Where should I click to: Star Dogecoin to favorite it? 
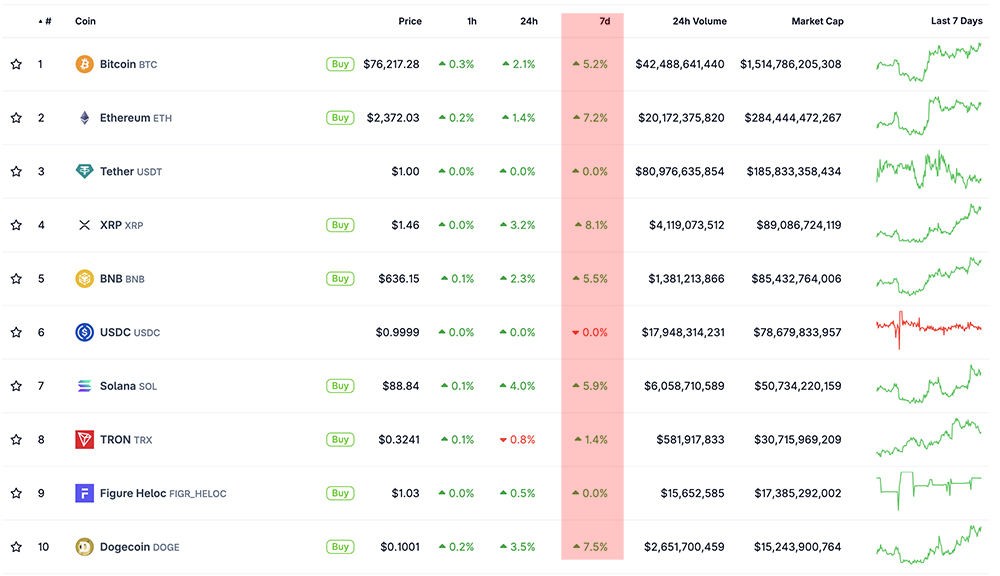pyautogui.click(x=15, y=547)
